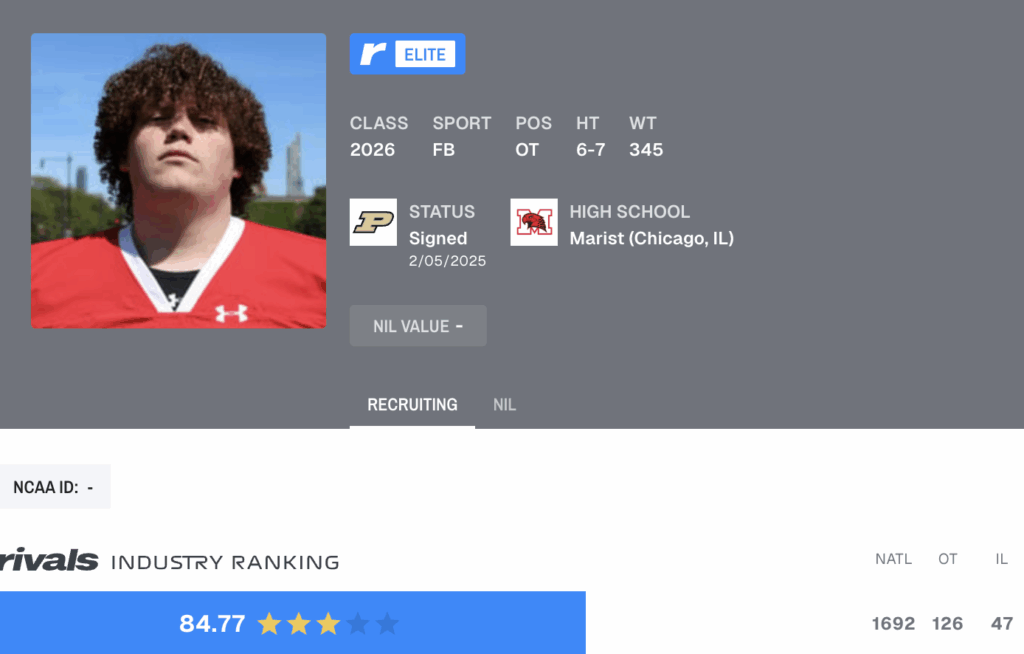This screenshot has height=654, width=1024.
Task: Click the NATL column header
Action: pyautogui.click(x=893, y=559)
